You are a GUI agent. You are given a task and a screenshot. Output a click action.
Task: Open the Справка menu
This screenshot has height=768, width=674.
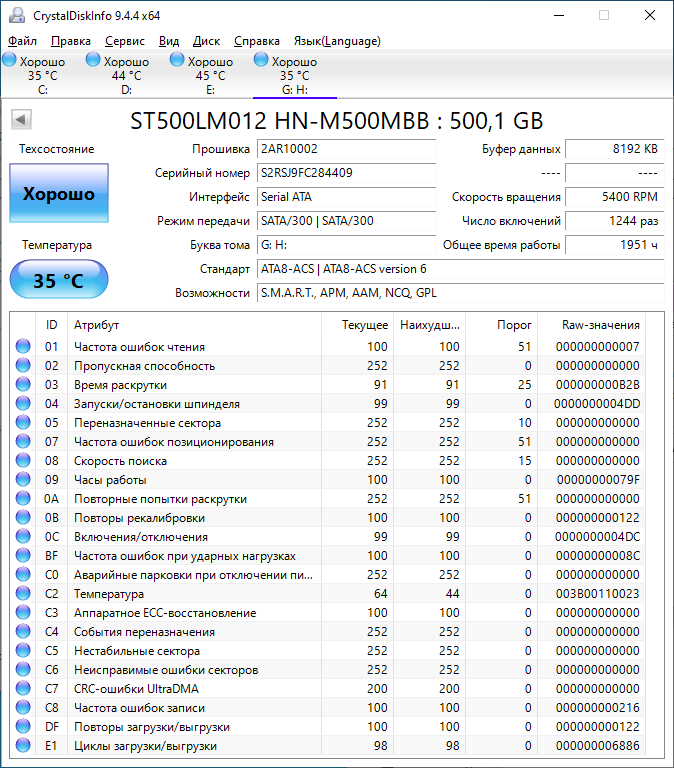[x=257, y=41]
